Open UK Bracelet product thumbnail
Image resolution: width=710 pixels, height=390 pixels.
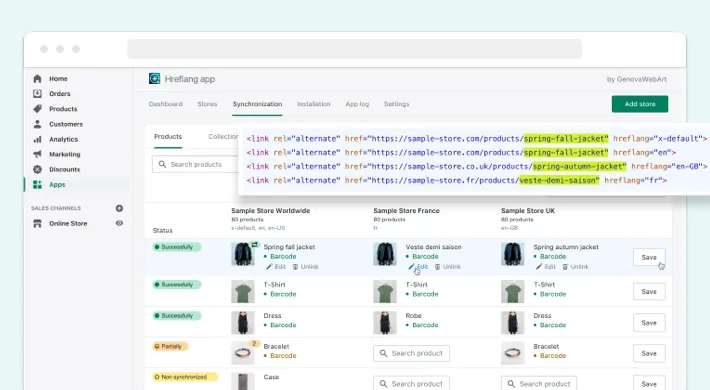tap(513, 353)
